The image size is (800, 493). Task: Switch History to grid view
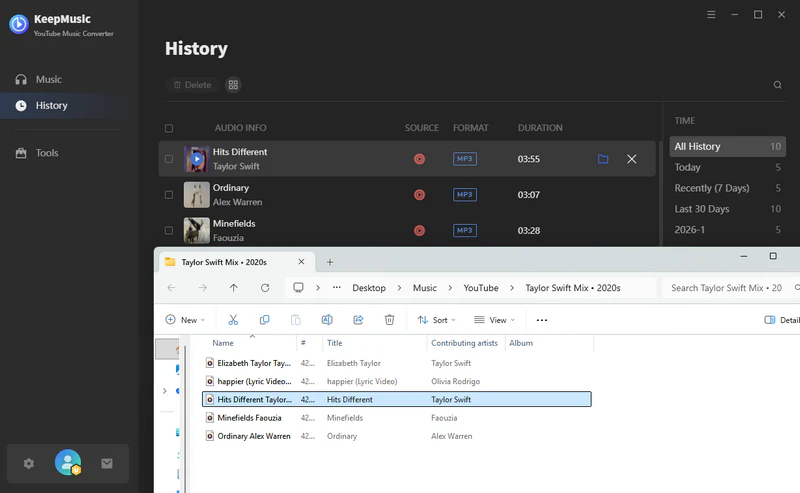click(233, 85)
